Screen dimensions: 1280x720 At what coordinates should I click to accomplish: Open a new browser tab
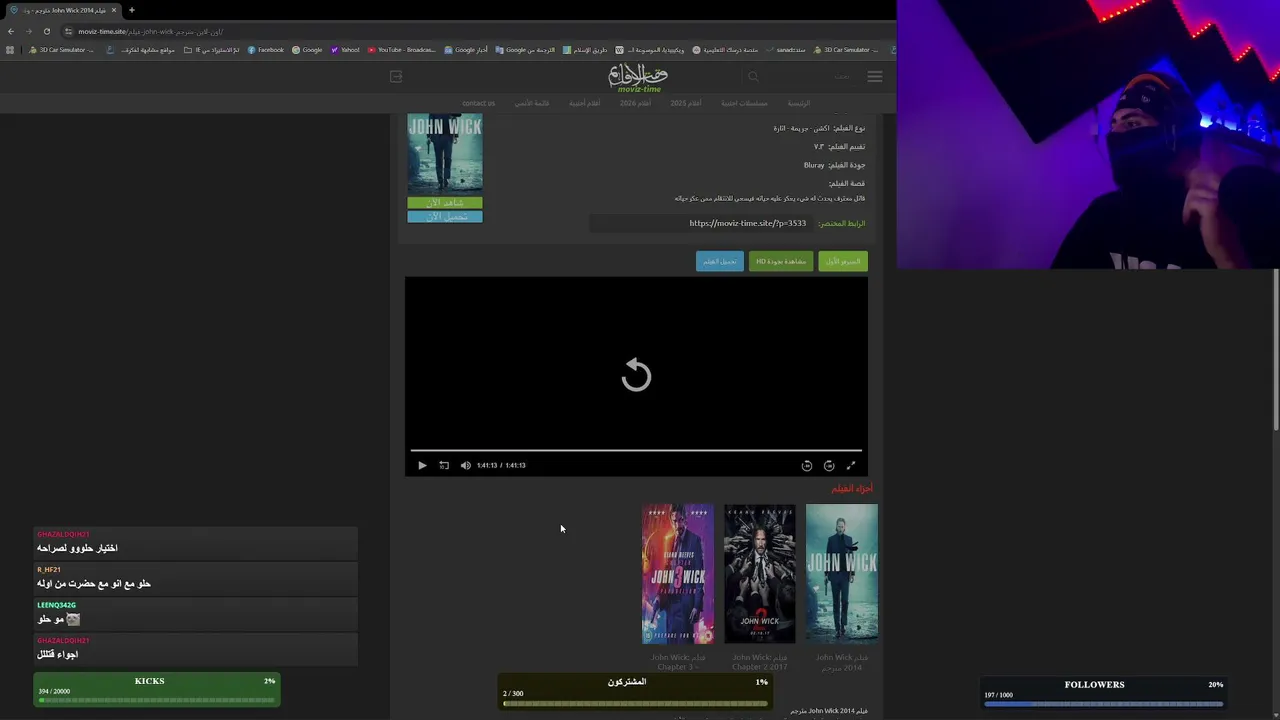[x=131, y=10]
